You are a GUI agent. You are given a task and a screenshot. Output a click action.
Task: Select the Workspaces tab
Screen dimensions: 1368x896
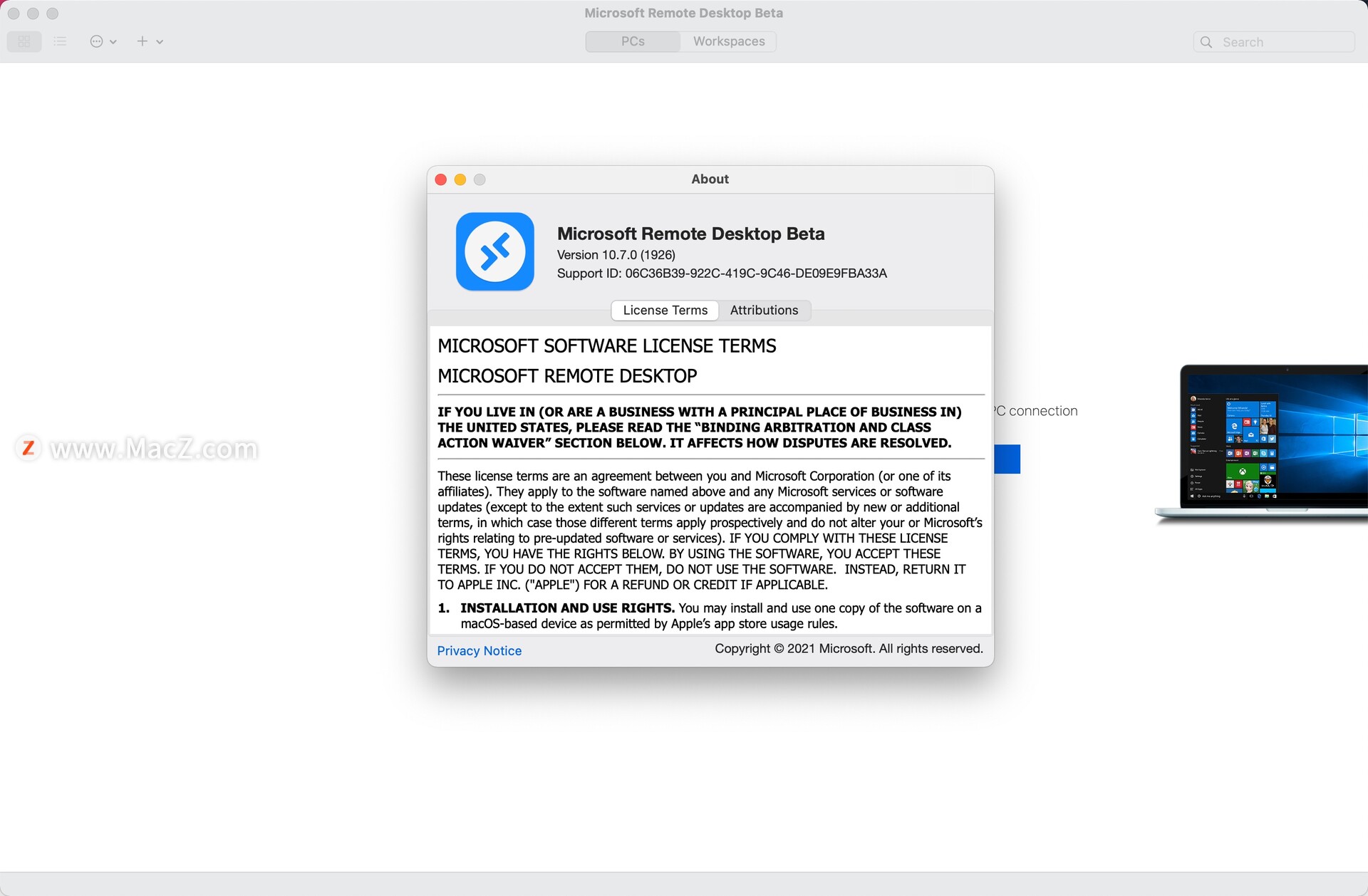coord(729,41)
